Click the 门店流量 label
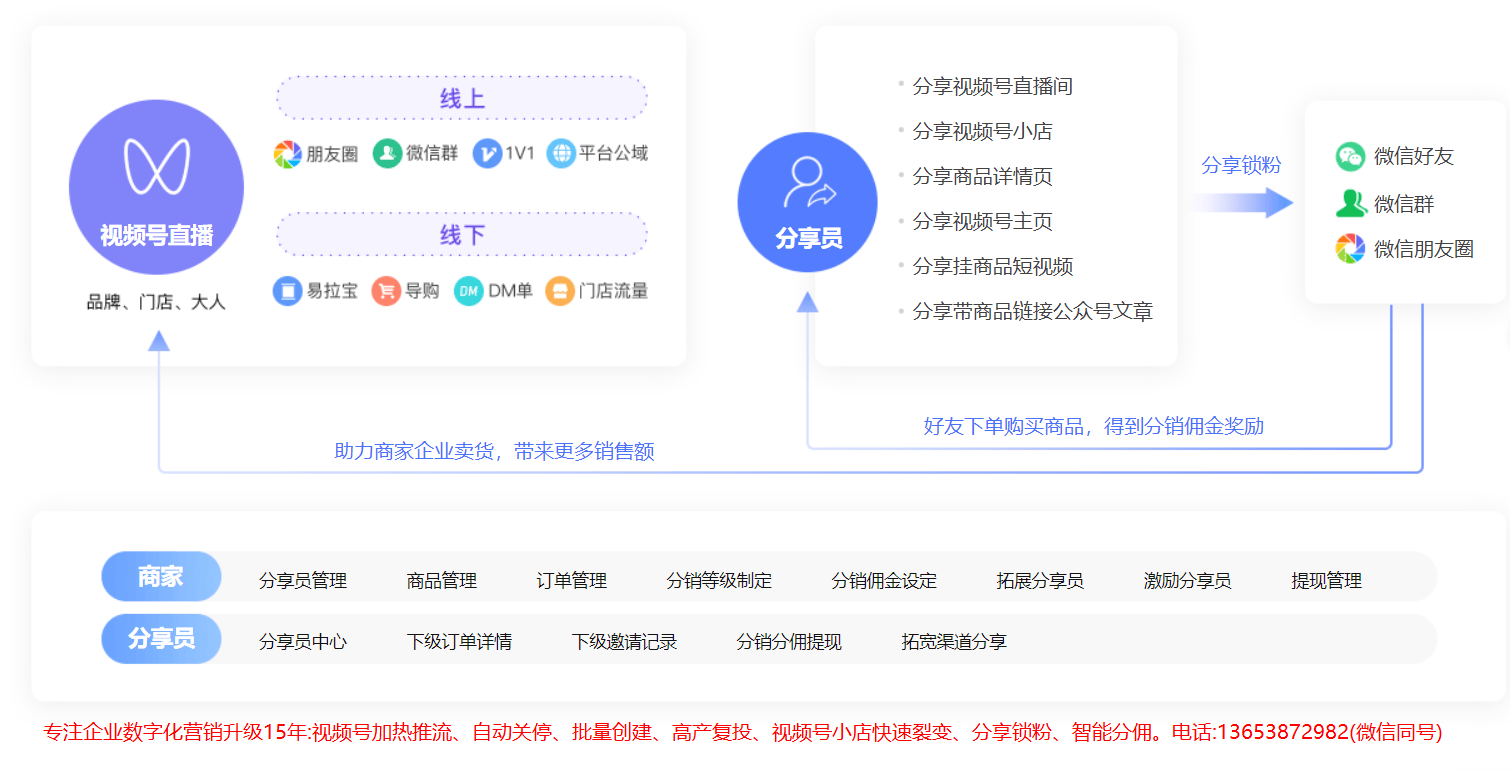The image size is (1510, 772). [x=613, y=291]
